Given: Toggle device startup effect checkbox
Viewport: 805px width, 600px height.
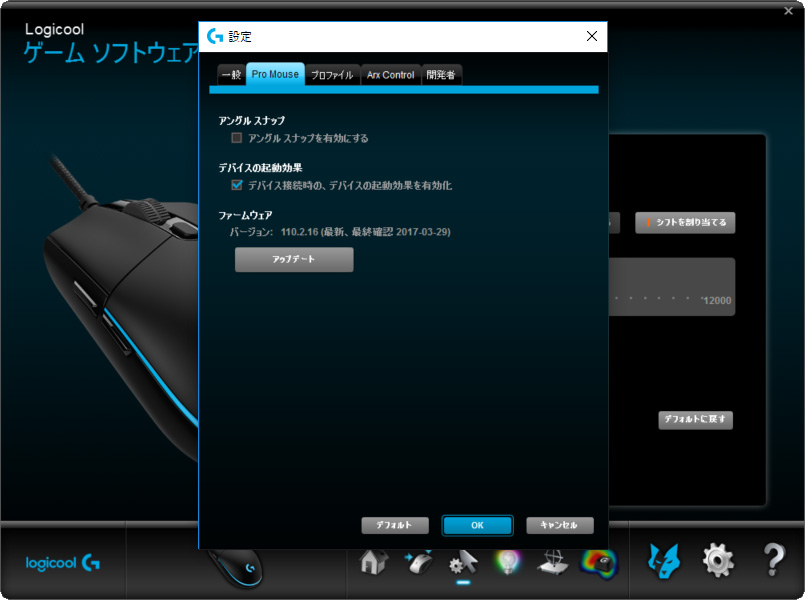Looking at the screenshot, I should pos(237,185).
